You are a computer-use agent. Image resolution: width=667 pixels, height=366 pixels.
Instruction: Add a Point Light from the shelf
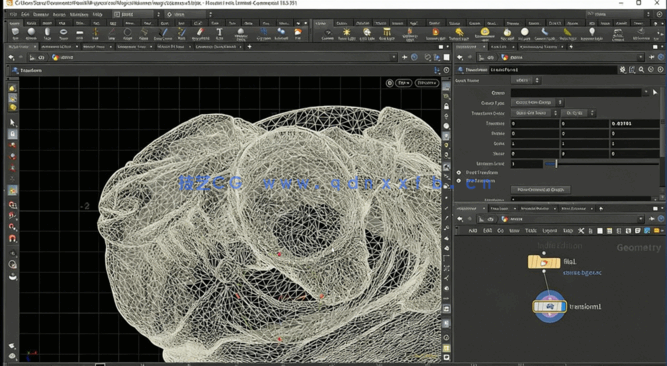point(347,34)
